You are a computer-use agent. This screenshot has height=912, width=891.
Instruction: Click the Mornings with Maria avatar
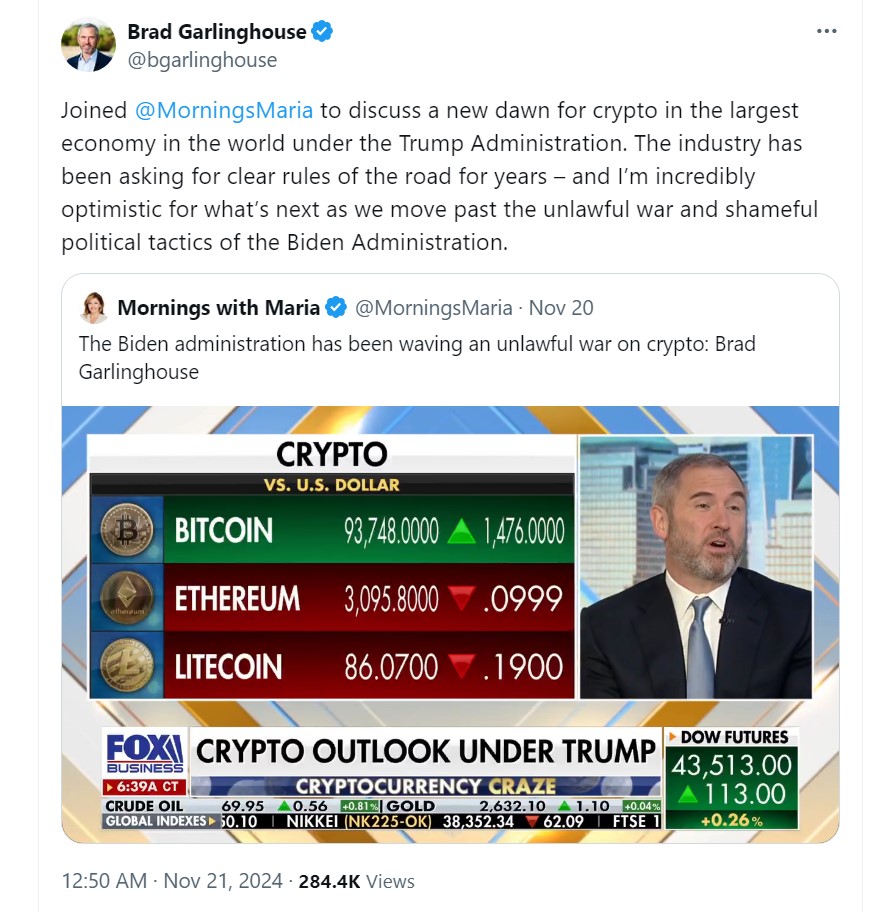94,308
